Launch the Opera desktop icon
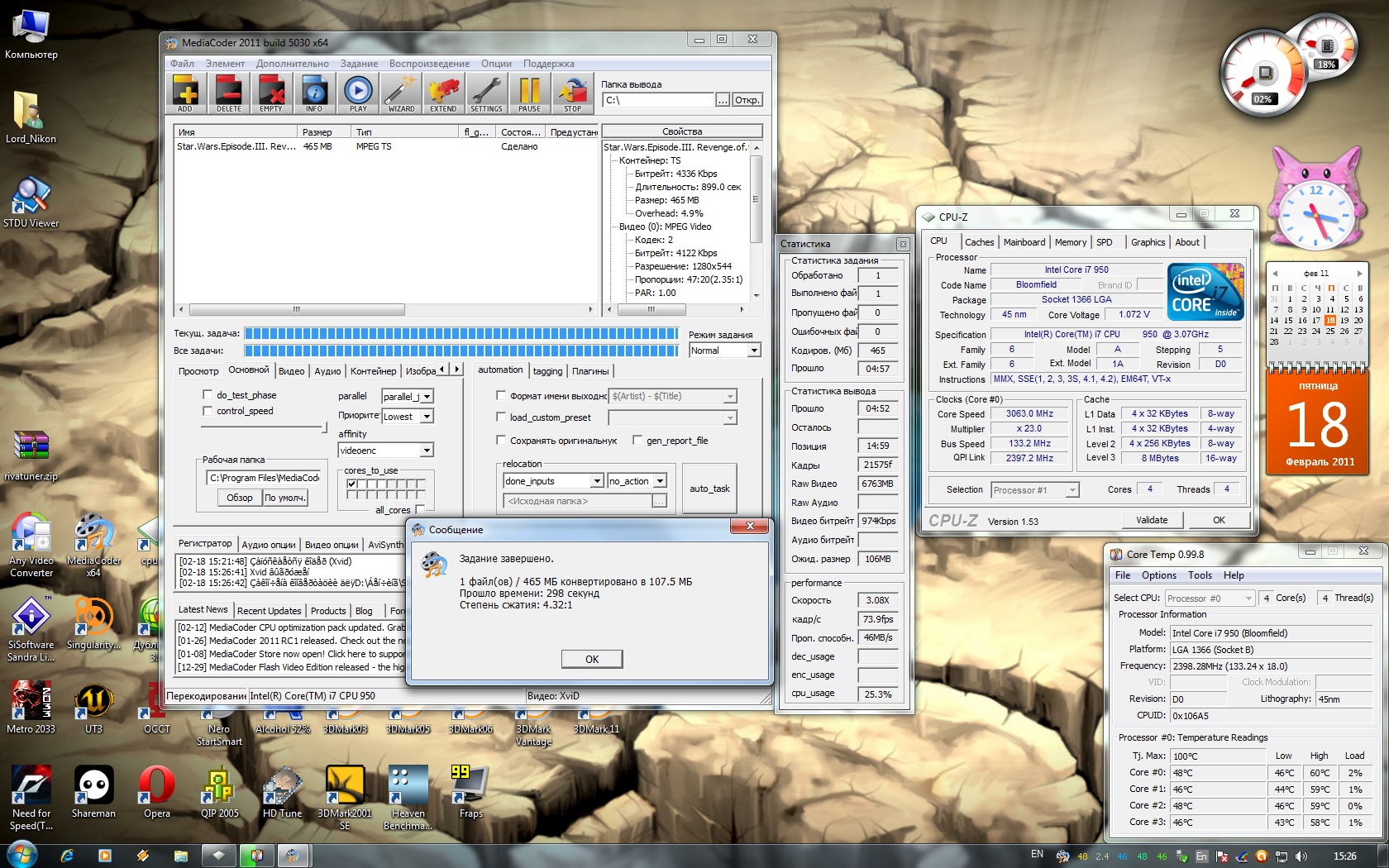 pyautogui.click(x=156, y=792)
